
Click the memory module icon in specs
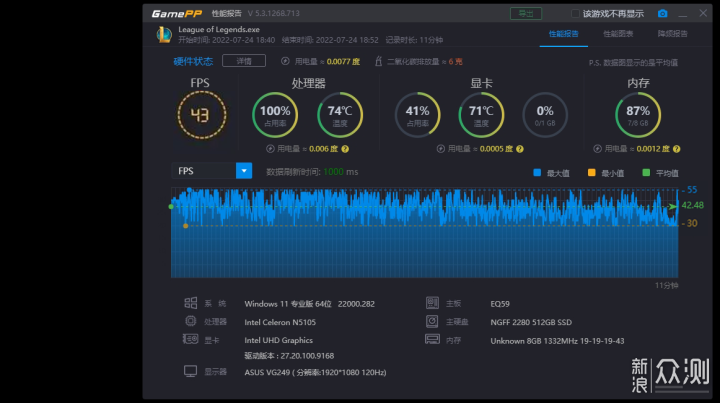(x=432, y=339)
